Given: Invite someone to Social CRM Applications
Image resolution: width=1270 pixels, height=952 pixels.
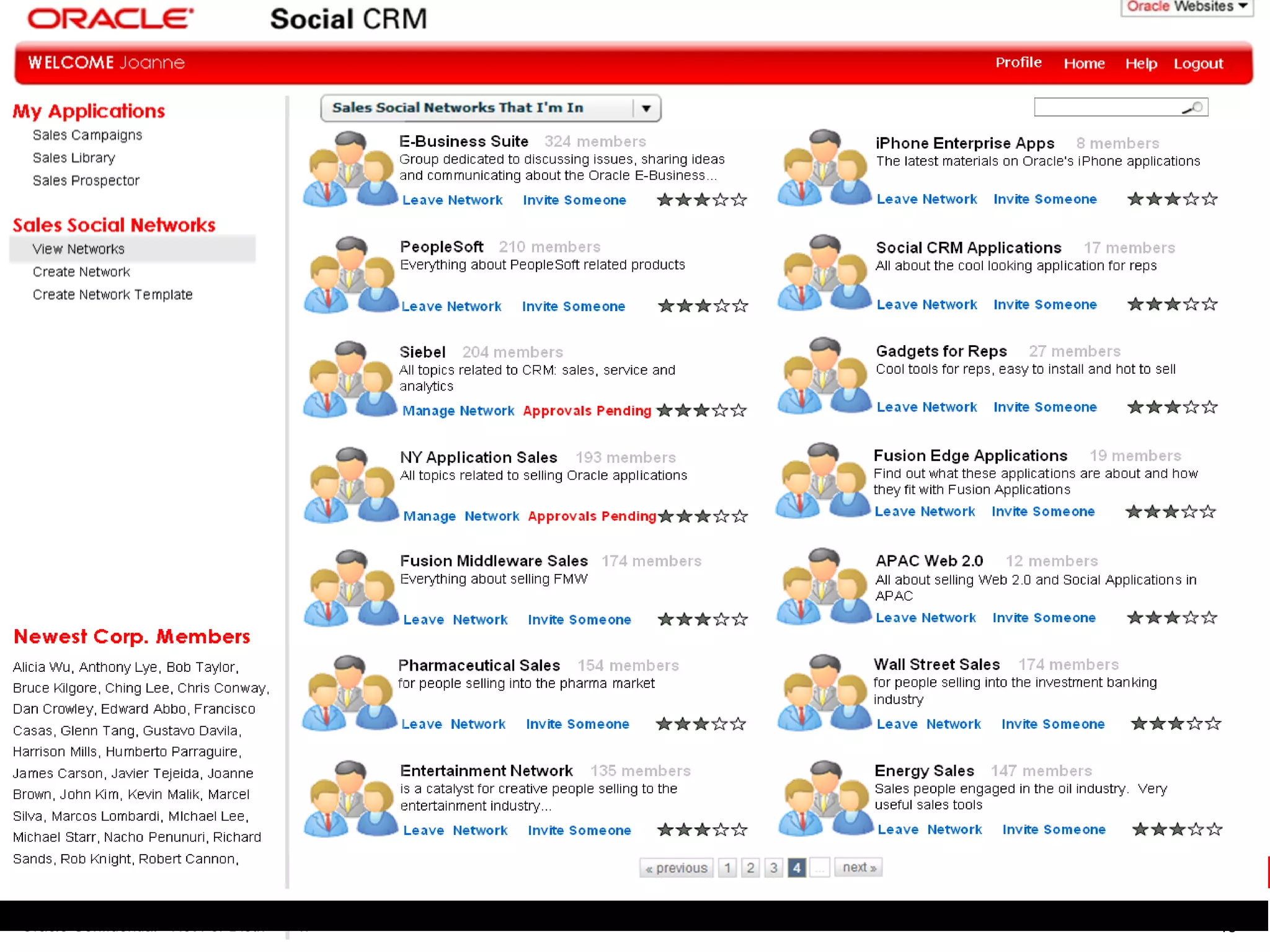Looking at the screenshot, I should click(1045, 305).
